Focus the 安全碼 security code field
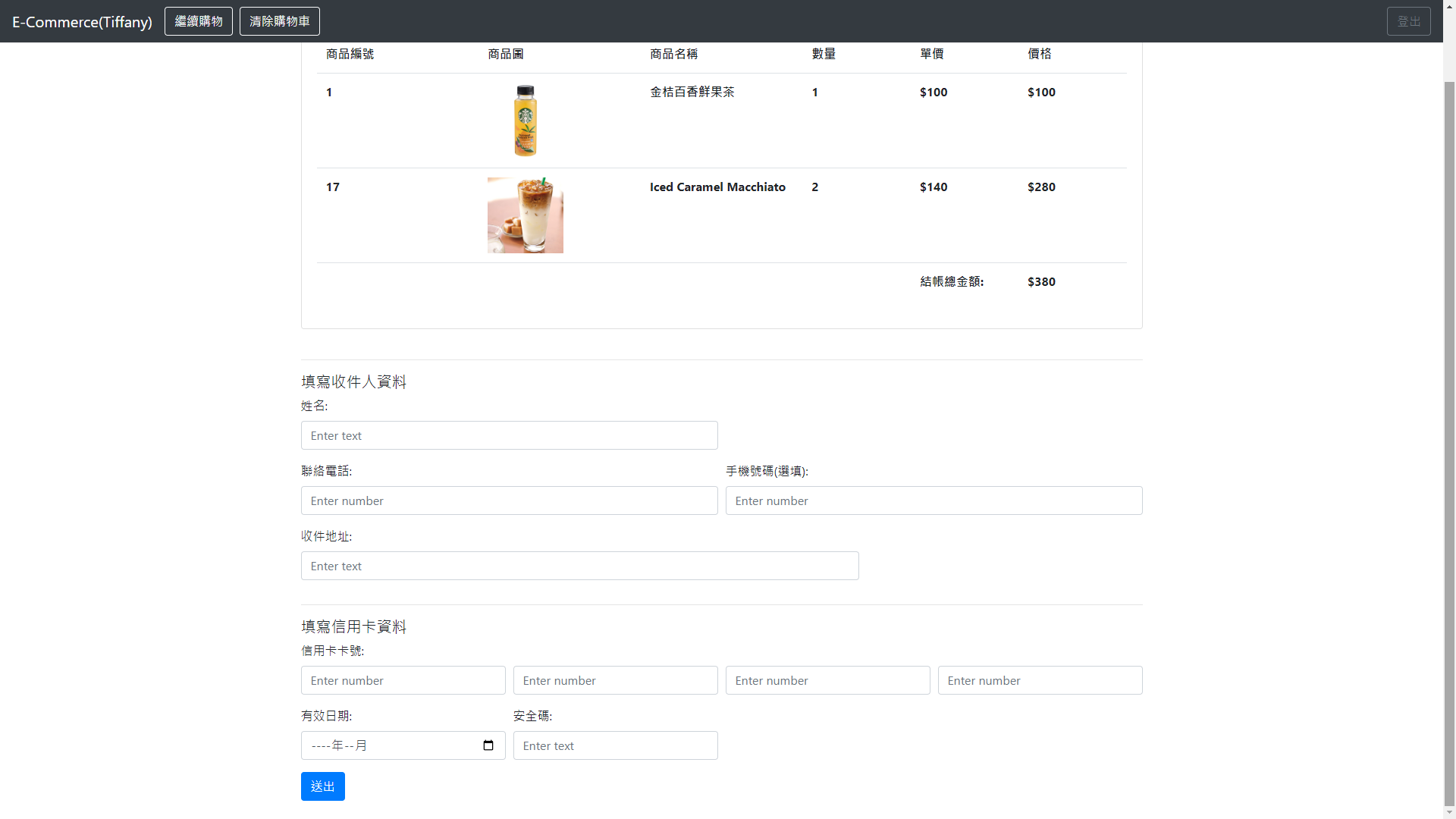The width and height of the screenshot is (1456, 819). coord(615,745)
